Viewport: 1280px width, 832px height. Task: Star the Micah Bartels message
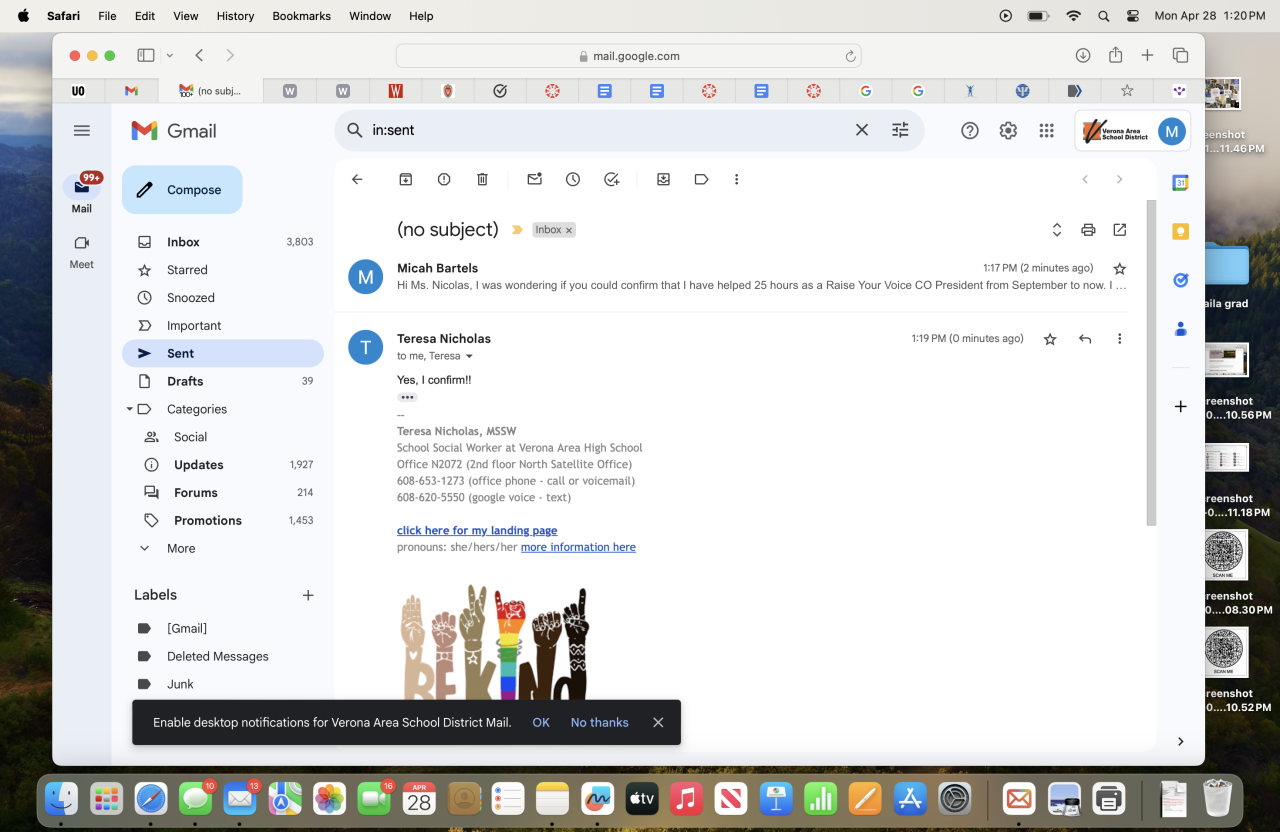(x=1120, y=269)
